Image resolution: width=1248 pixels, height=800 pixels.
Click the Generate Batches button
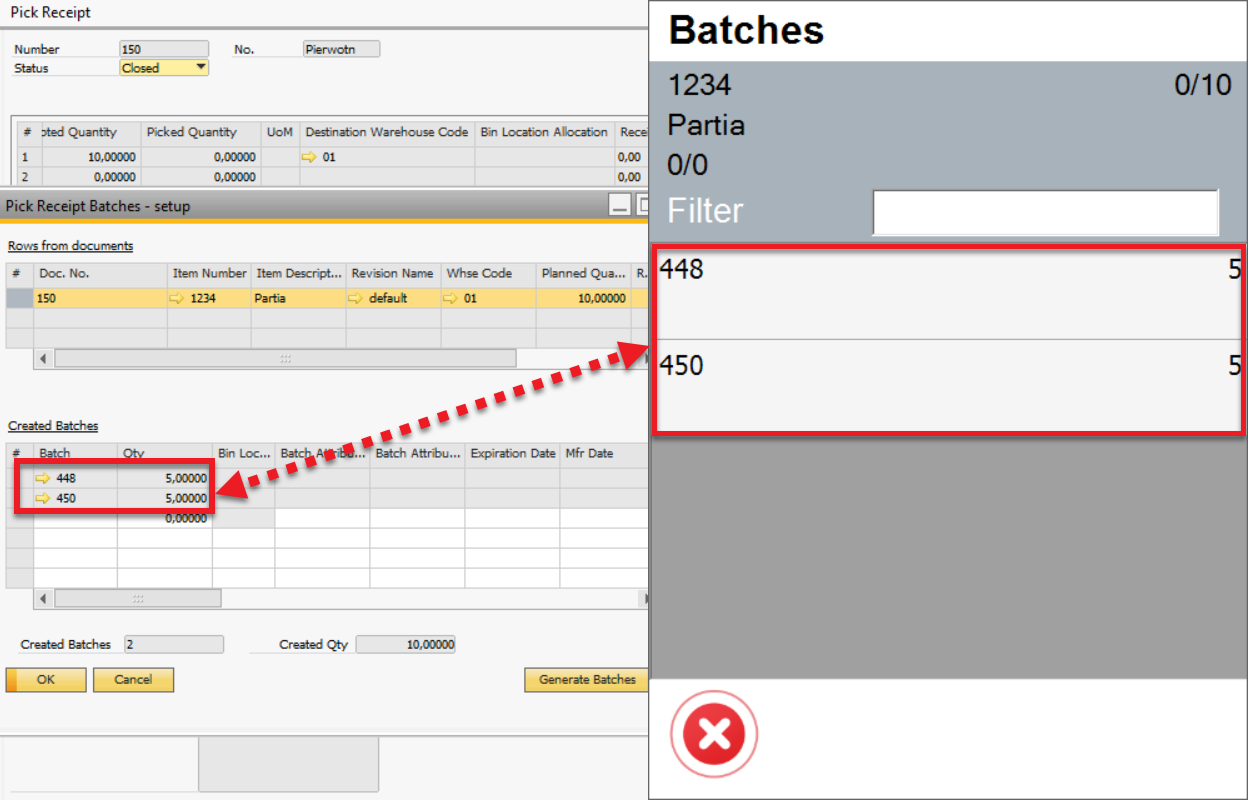click(x=587, y=680)
